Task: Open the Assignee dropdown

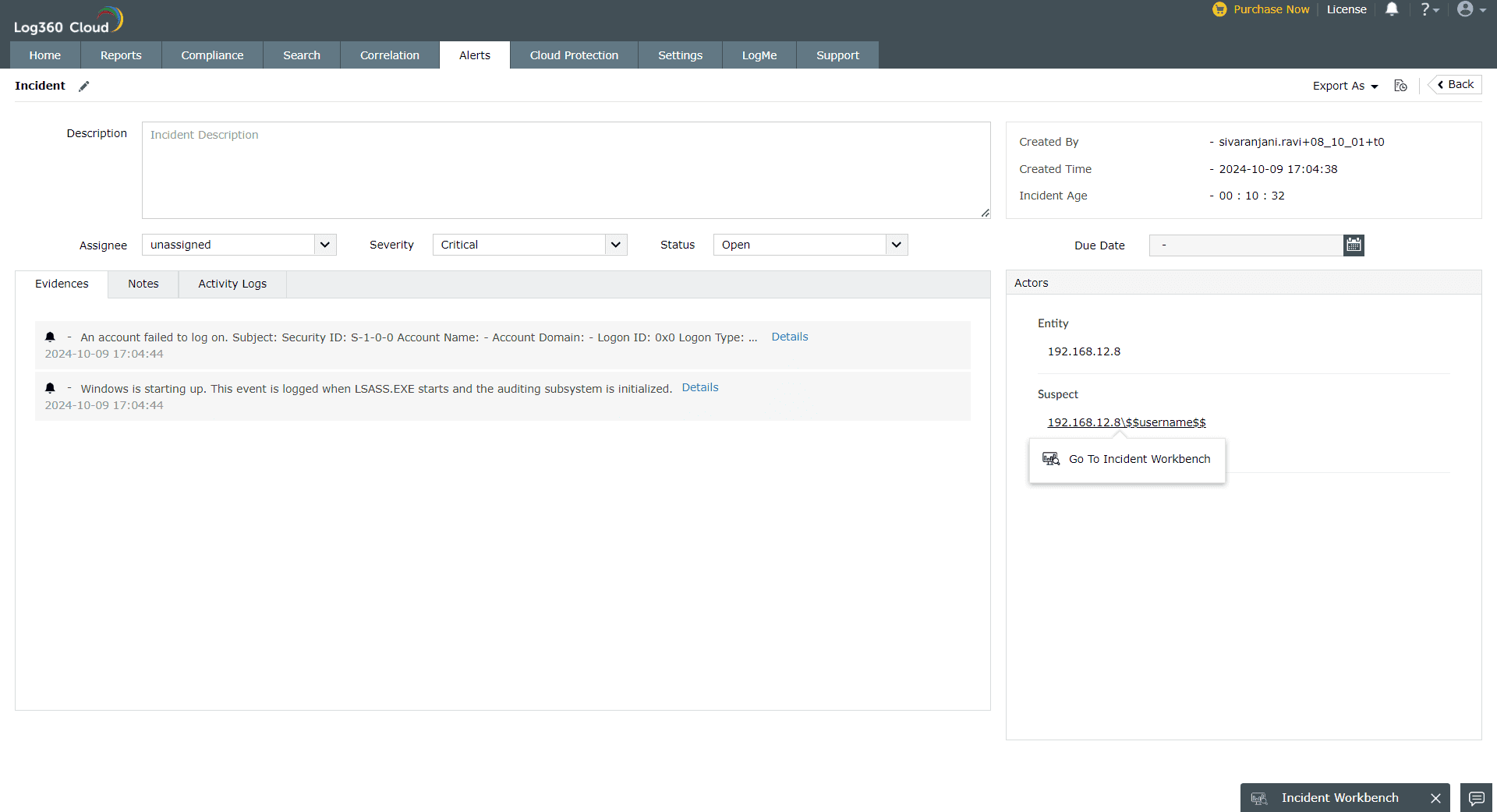Action: [239, 245]
